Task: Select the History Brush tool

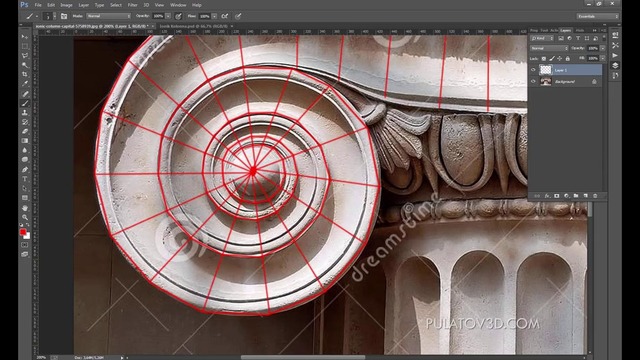Action: pyautogui.click(x=24, y=122)
